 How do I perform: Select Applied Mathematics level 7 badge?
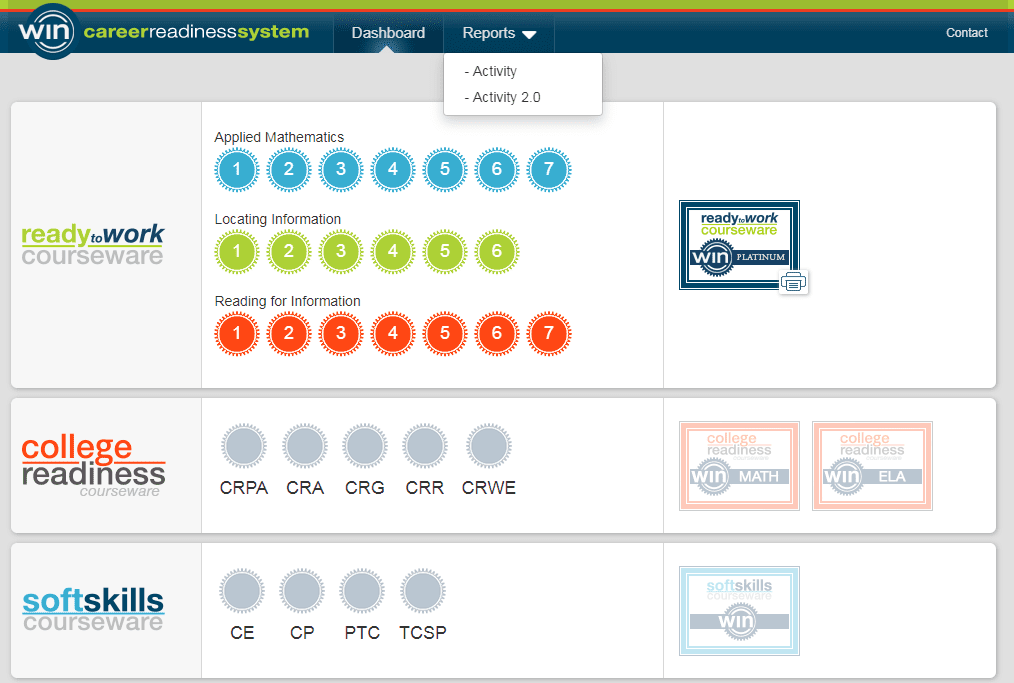548,170
